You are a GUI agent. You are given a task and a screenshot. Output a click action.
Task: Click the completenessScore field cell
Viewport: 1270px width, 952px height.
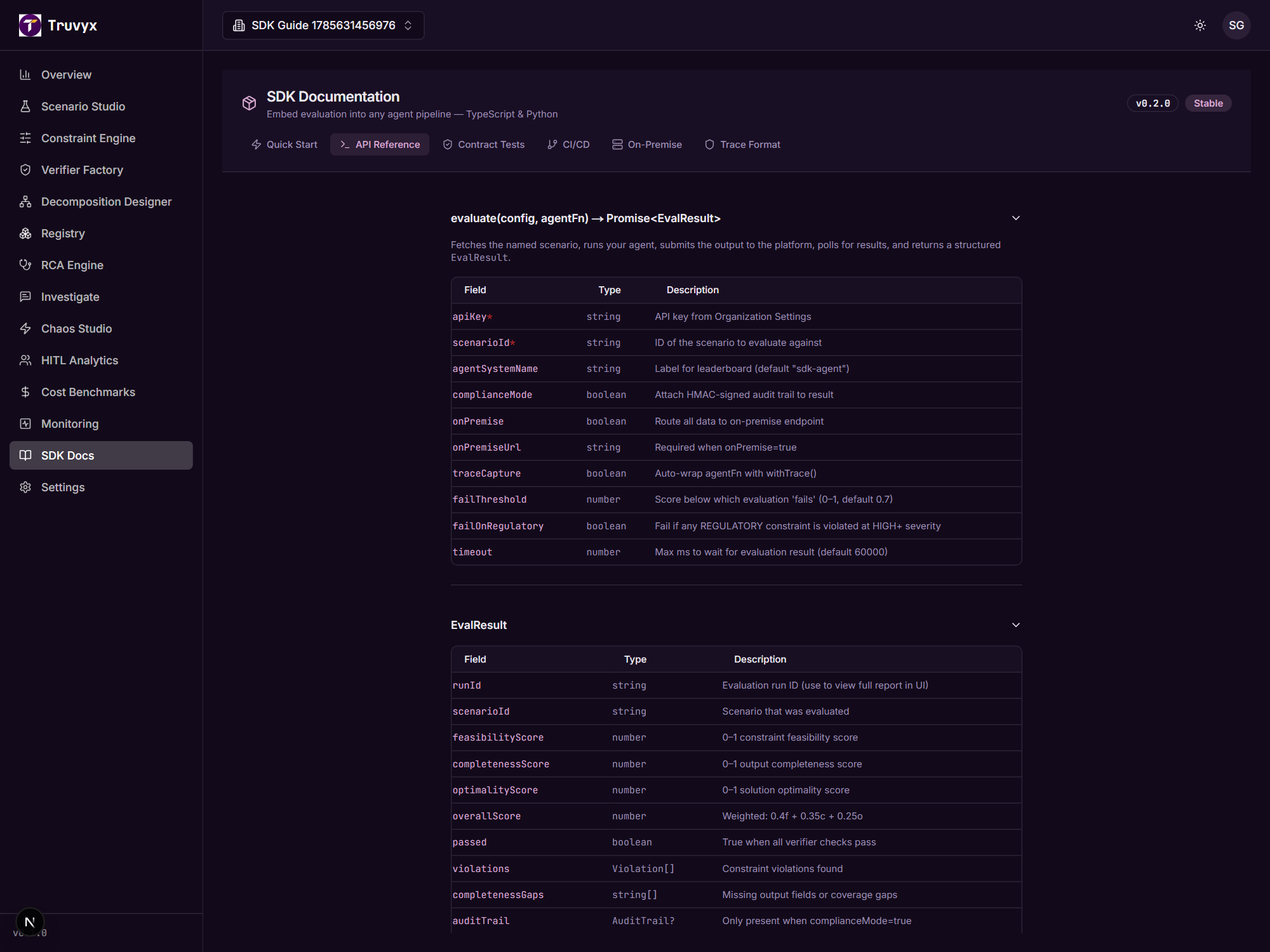pyautogui.click(x=501, y=764)
